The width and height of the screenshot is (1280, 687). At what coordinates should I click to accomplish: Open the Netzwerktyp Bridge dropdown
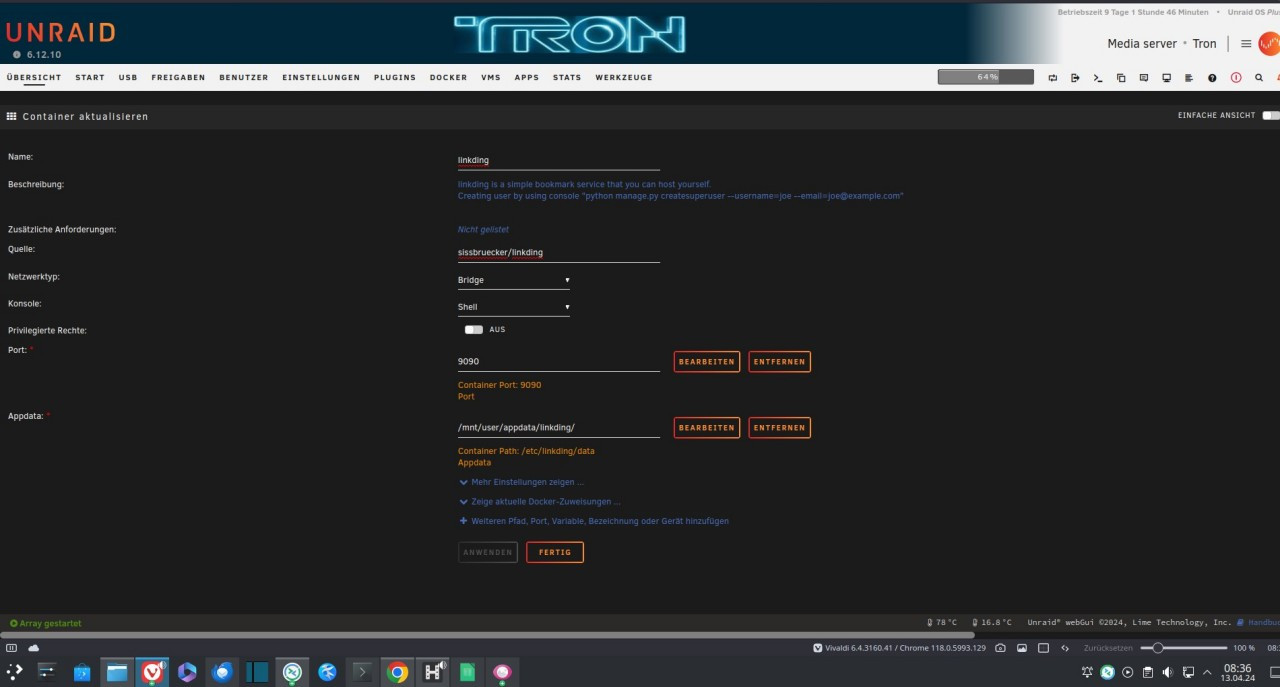[x=514, y=280]
